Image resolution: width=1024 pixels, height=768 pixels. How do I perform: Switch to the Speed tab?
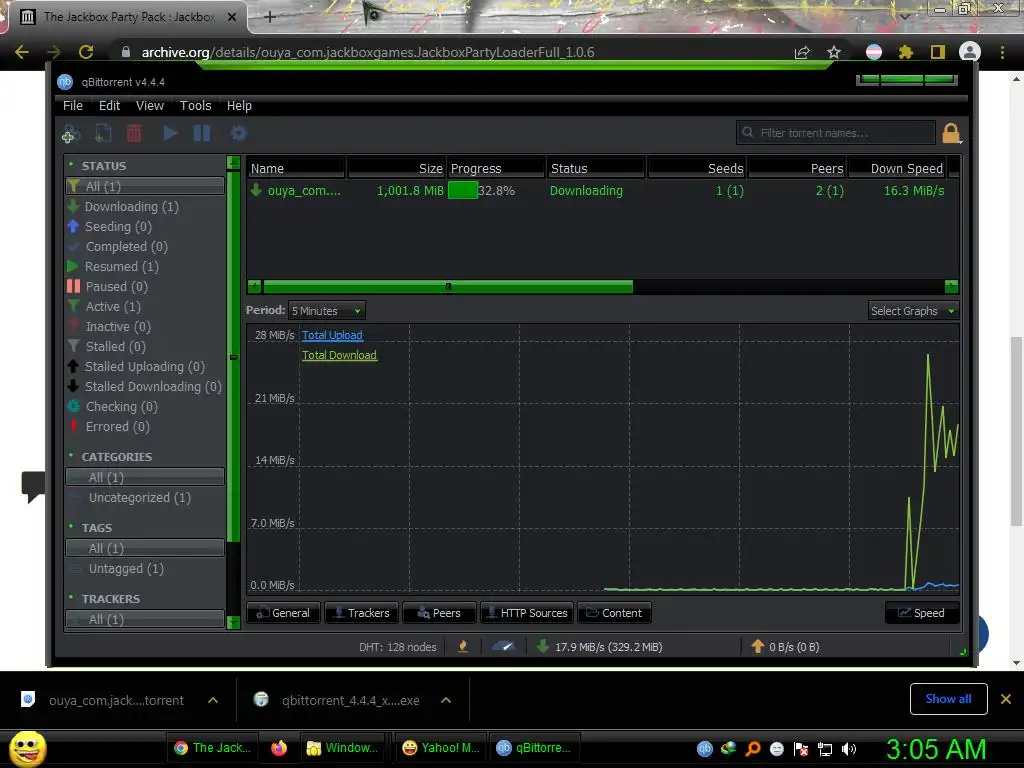click(921, 613)
